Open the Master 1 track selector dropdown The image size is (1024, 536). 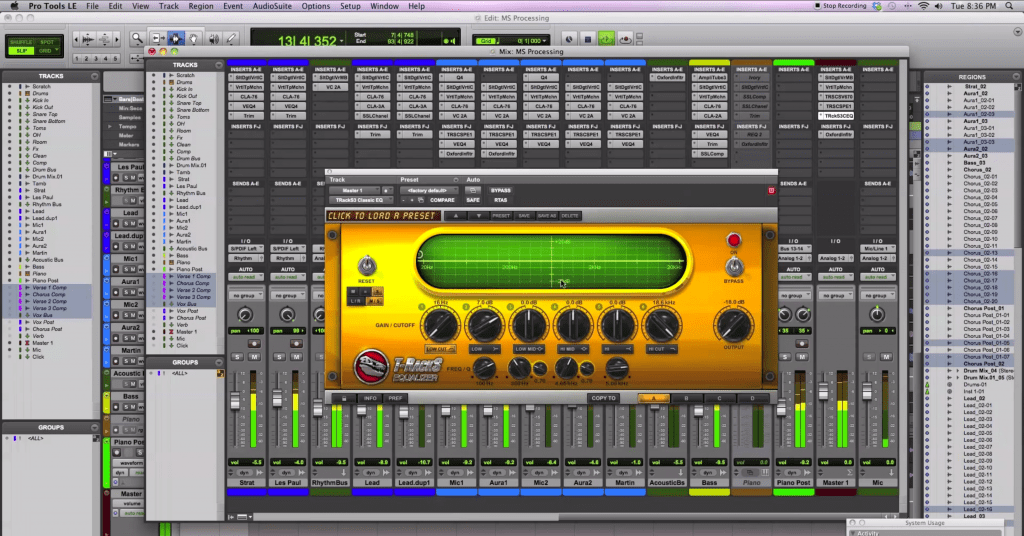coord(353,191)
